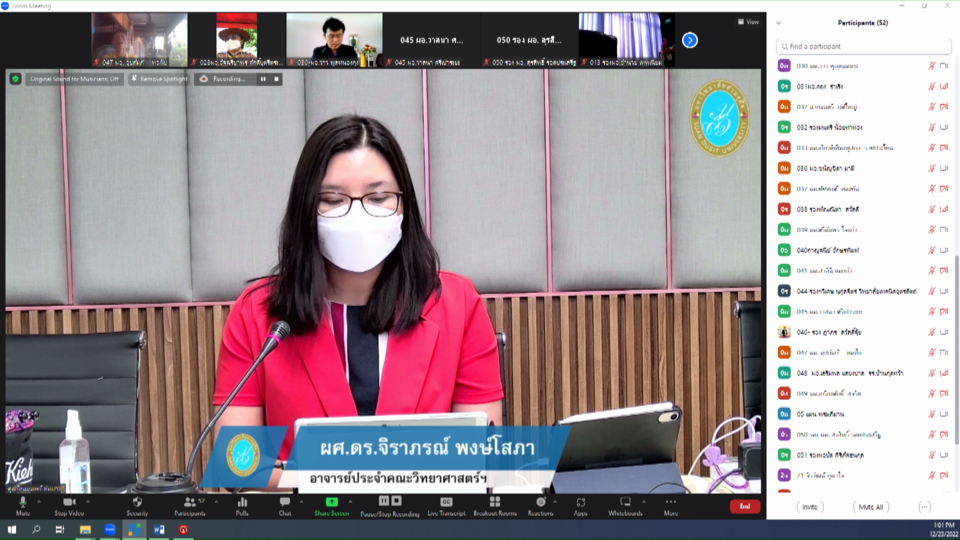Select thumbnail of participant 013
Screen dimensions: 960x540
pos(626,40)
